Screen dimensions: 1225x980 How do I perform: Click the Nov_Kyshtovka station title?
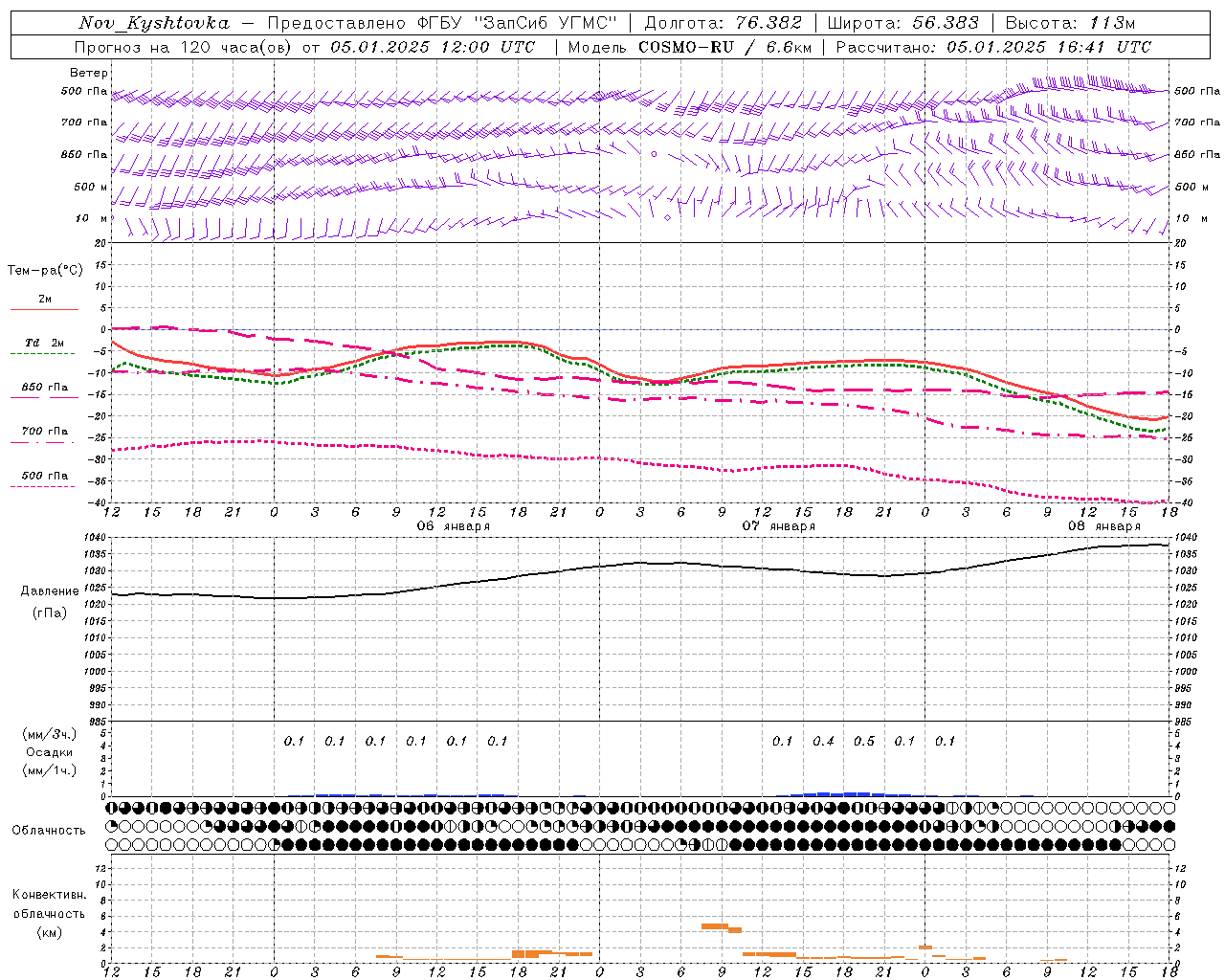(154, 23)
